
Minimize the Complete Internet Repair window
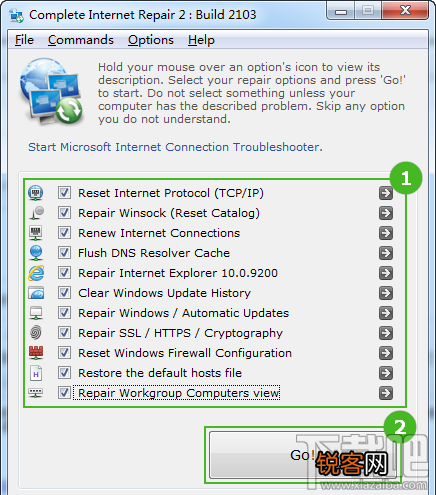tap(341, 12)
